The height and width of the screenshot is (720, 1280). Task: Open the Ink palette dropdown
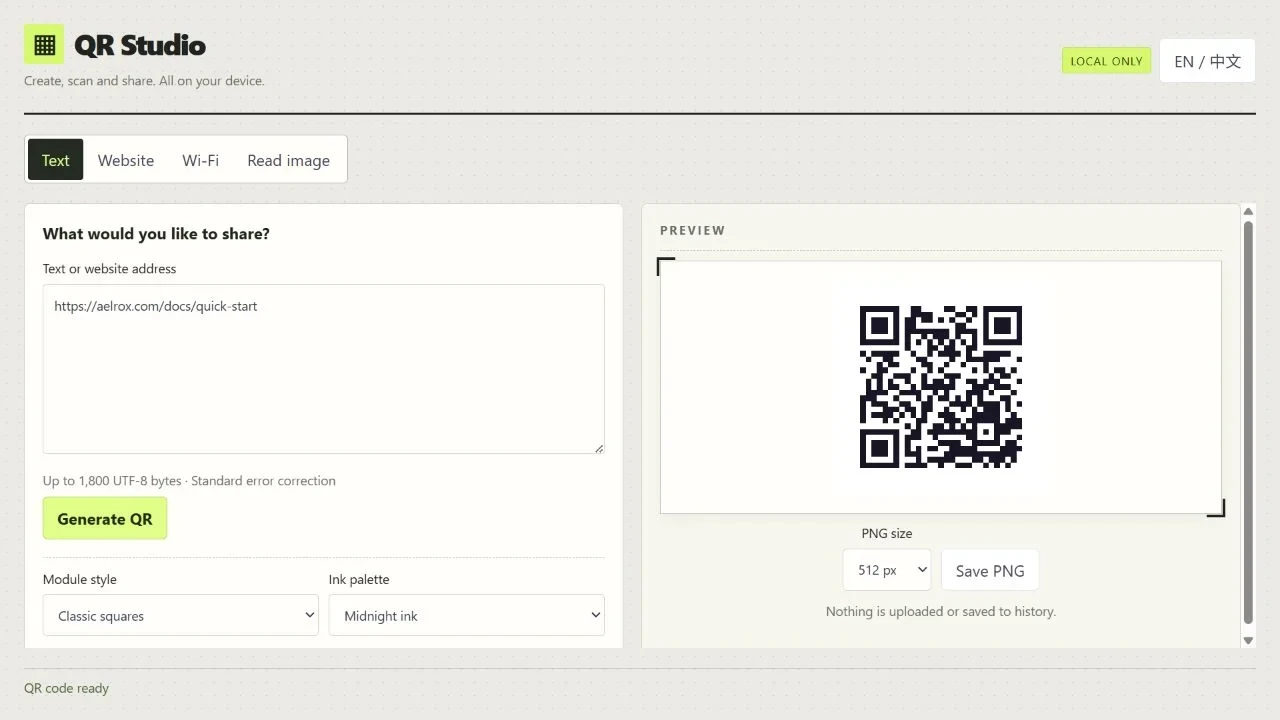[467, 616]
